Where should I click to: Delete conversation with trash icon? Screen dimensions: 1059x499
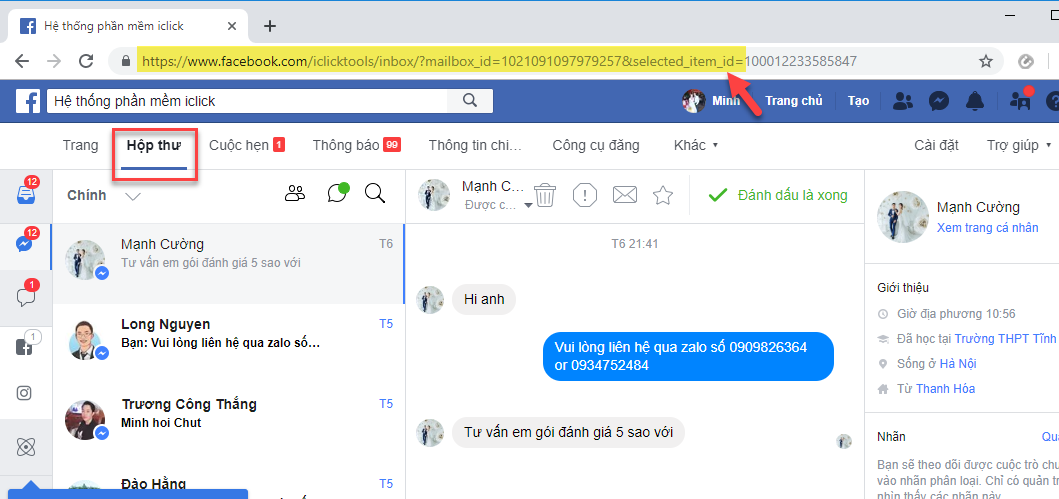point(546,195)
